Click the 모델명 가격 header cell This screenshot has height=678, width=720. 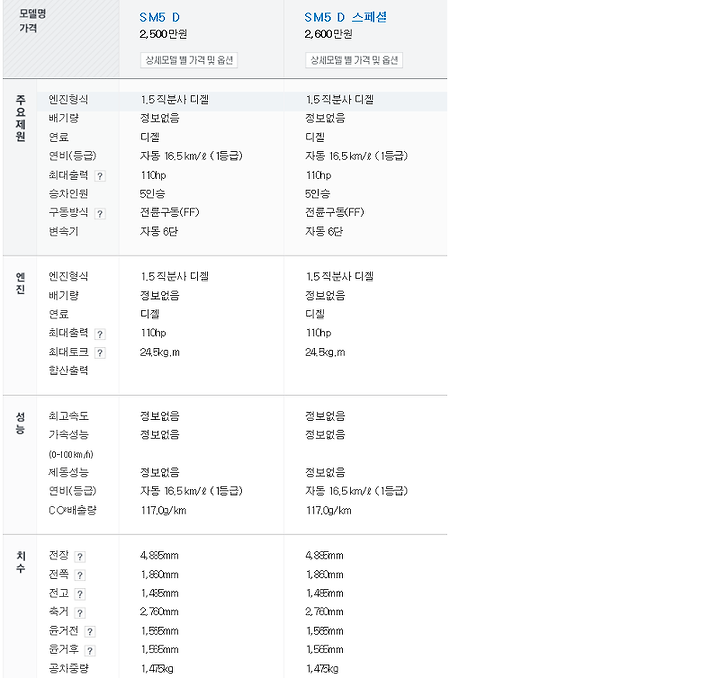point(61,39)
